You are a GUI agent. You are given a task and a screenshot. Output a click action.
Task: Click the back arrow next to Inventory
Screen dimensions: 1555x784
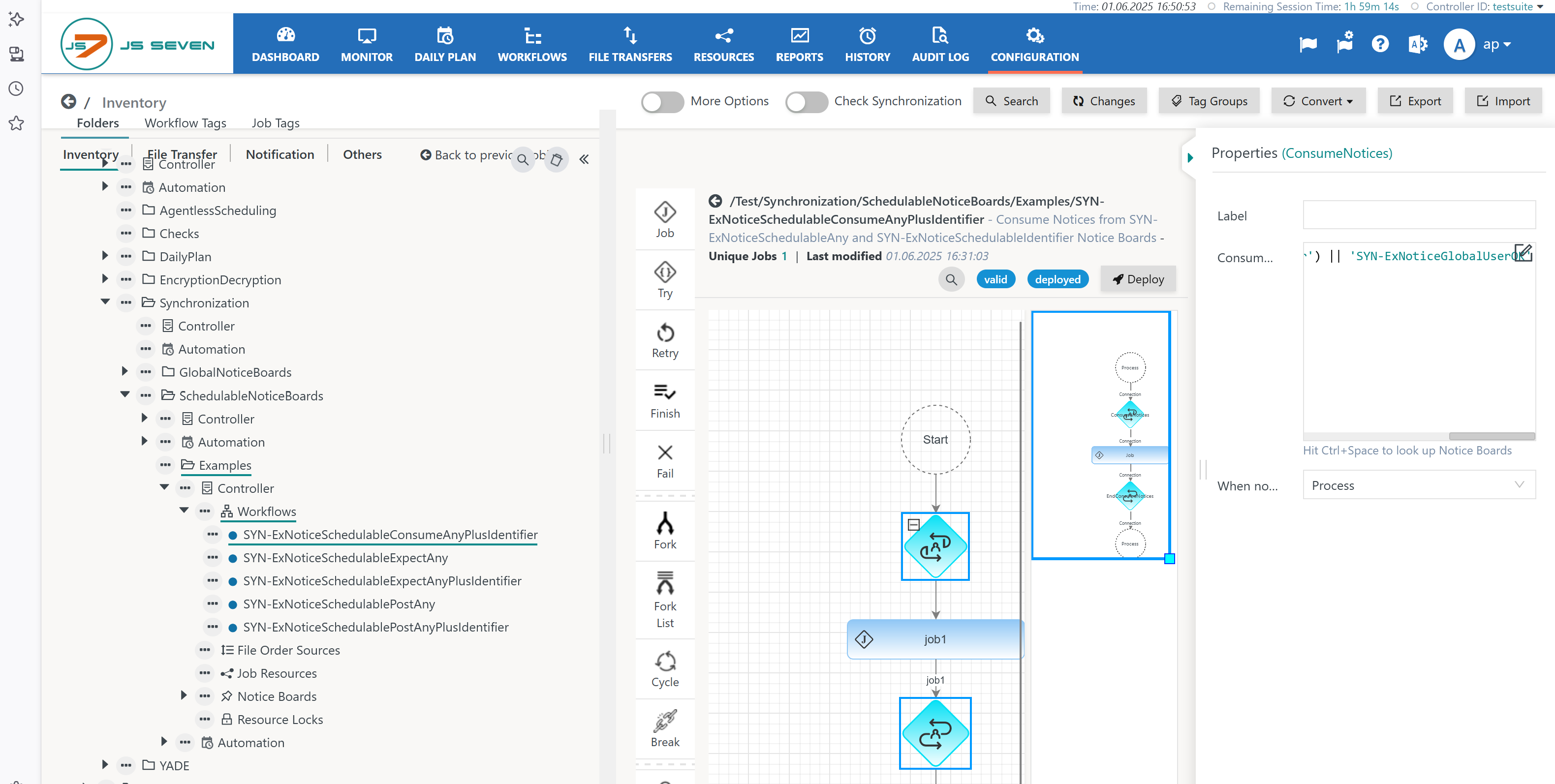[x=69, y=101]
